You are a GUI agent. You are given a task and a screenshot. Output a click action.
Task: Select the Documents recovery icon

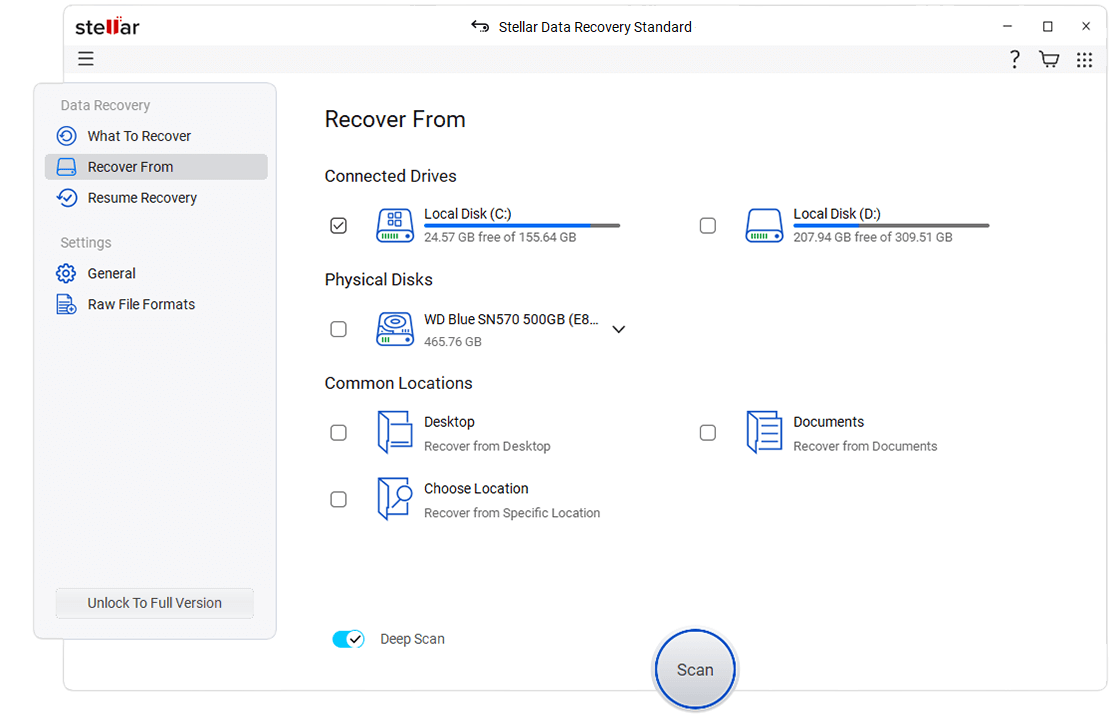click(764, 432)
